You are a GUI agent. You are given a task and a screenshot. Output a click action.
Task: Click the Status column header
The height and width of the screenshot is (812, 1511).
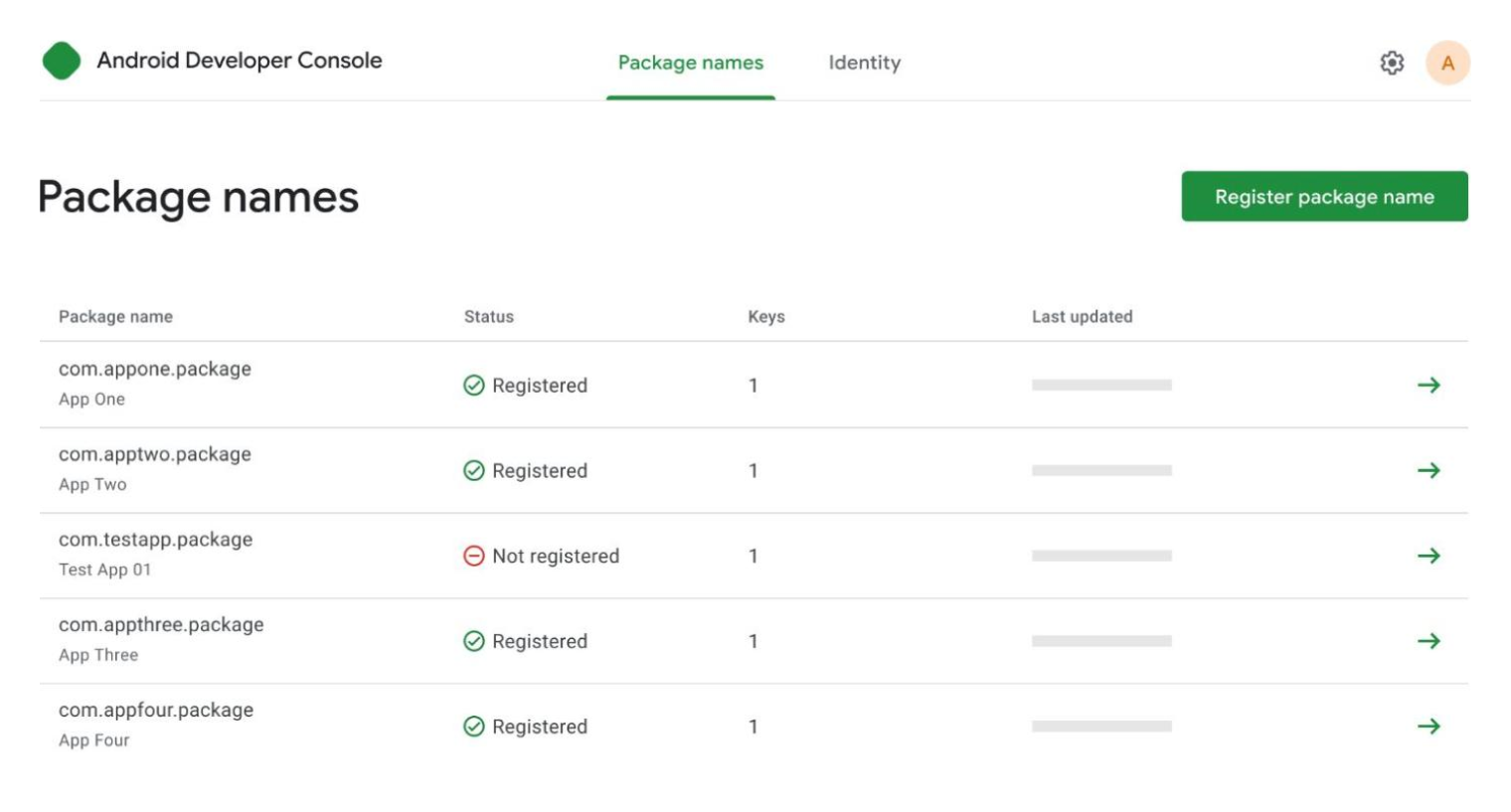point(488,317)
